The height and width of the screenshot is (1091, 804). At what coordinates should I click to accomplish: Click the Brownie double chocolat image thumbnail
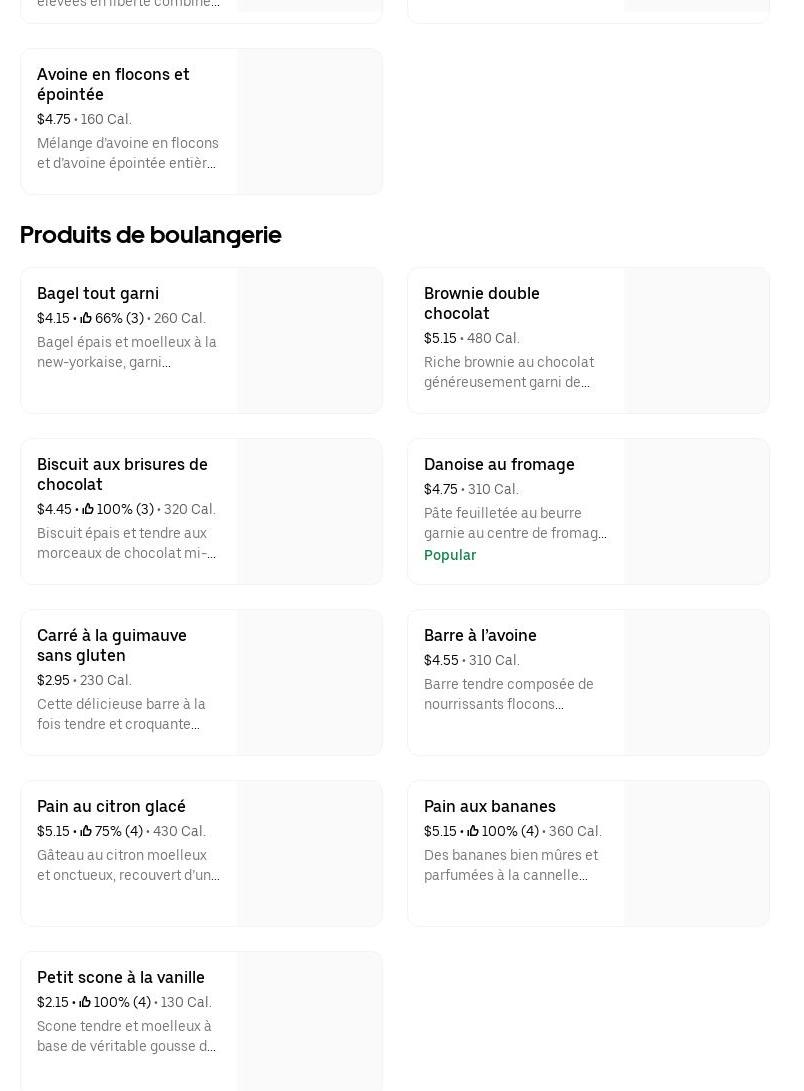point(696,341)
